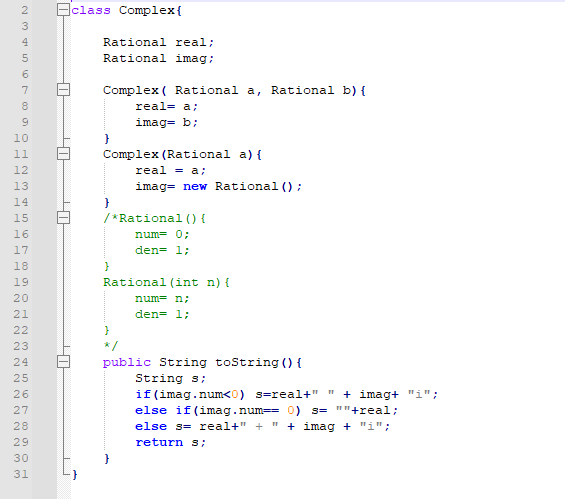Collapse the toString method fold marker
Viewport: 565px width, 499px height.
(63, 362)
